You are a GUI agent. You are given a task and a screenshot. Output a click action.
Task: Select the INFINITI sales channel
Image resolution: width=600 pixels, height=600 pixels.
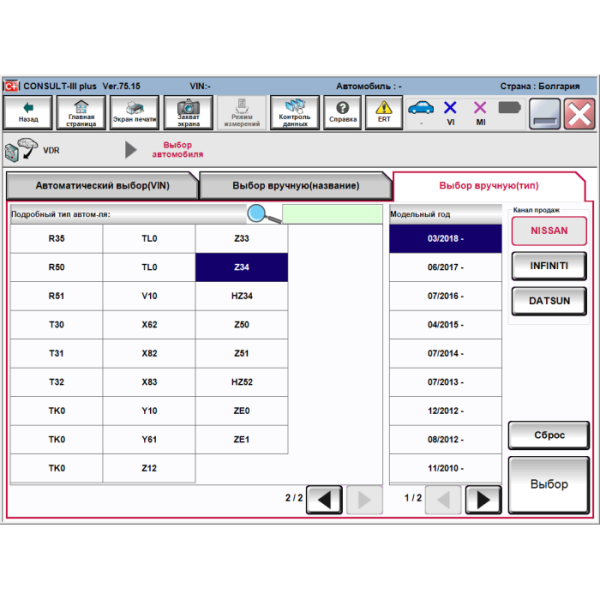pyautogui.click(x=548, y=266)
